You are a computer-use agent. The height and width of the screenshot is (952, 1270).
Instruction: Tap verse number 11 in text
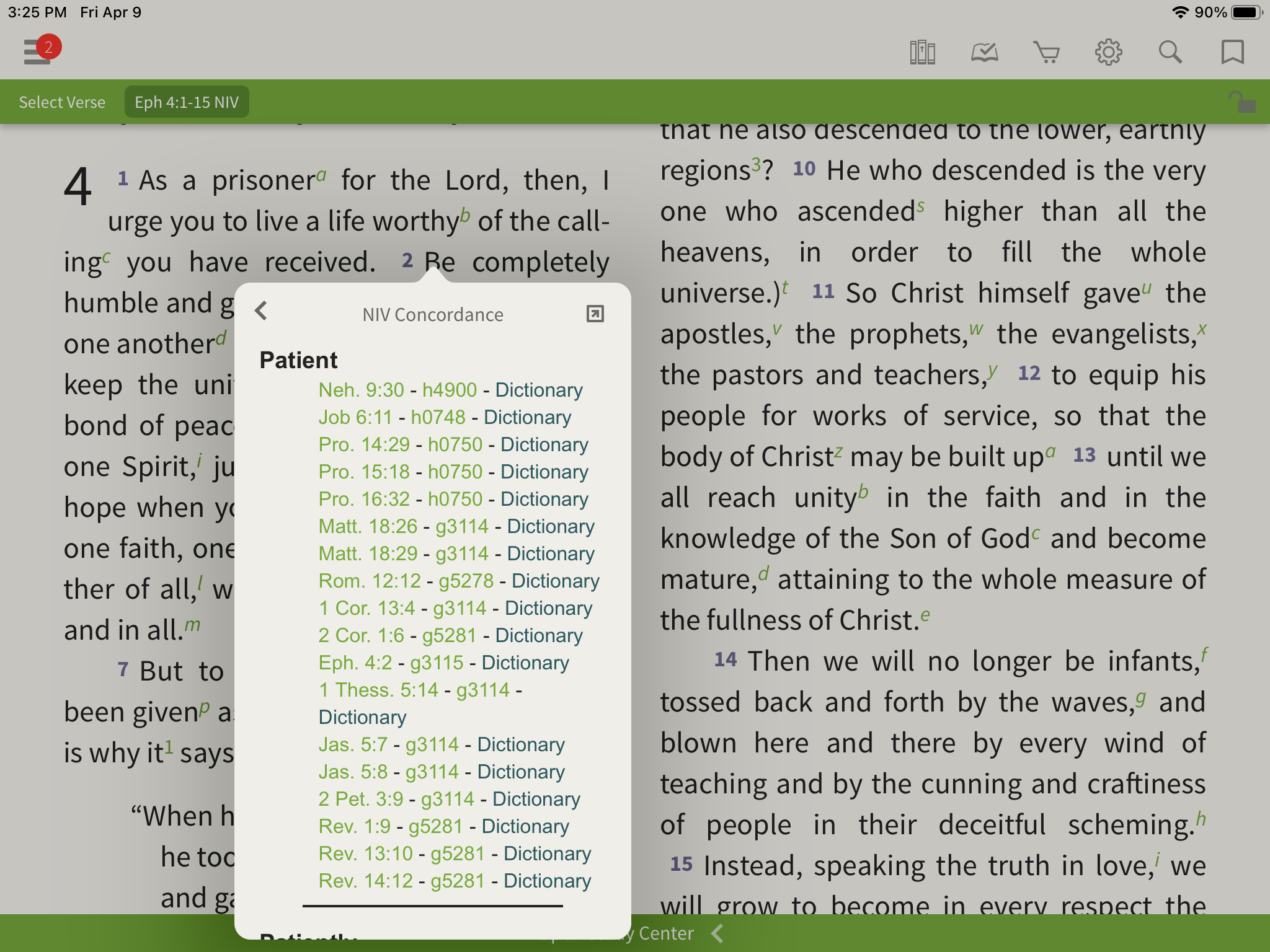point(823,291)
